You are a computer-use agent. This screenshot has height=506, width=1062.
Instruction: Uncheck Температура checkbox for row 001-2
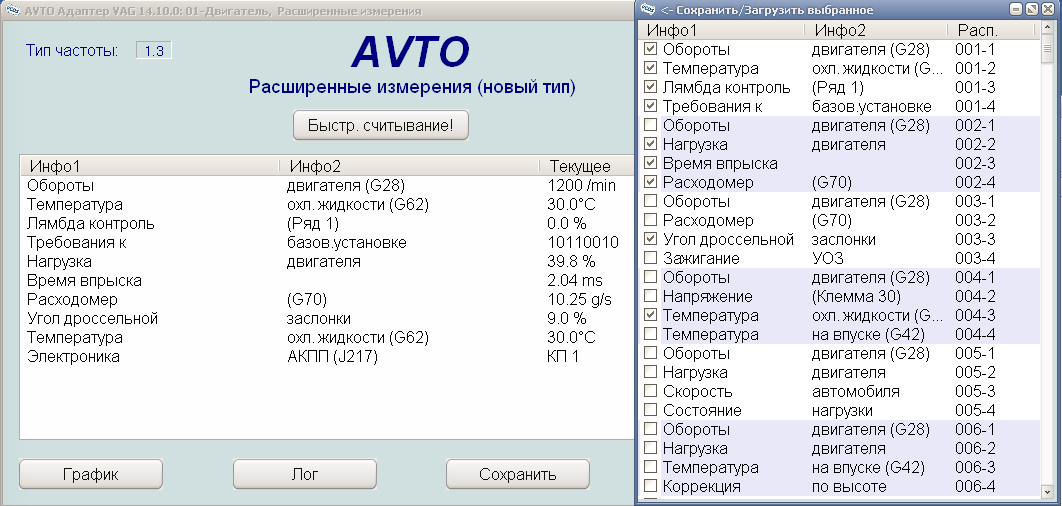coord(650,68)
